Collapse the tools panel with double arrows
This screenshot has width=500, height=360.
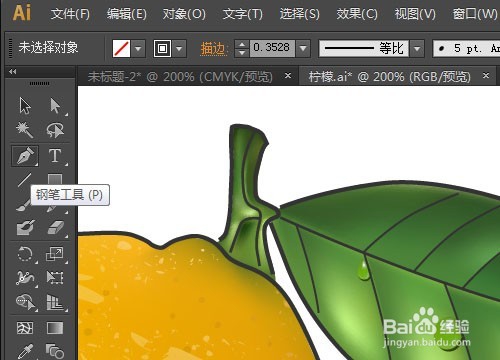tap(13, 71)
